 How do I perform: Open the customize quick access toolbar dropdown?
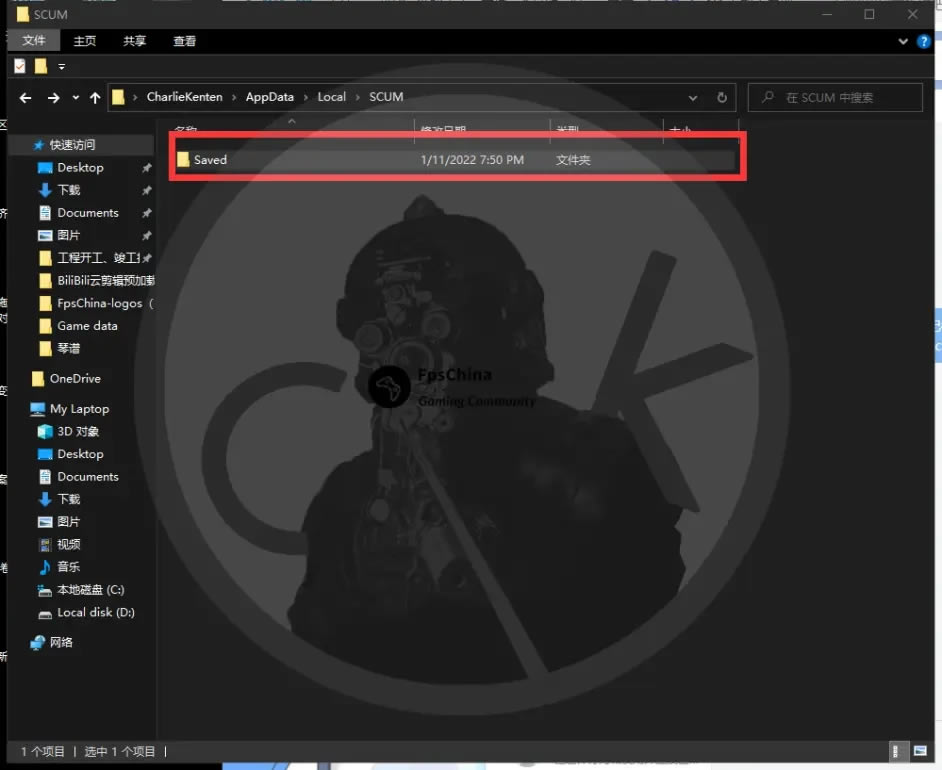[x=61, y=67]
